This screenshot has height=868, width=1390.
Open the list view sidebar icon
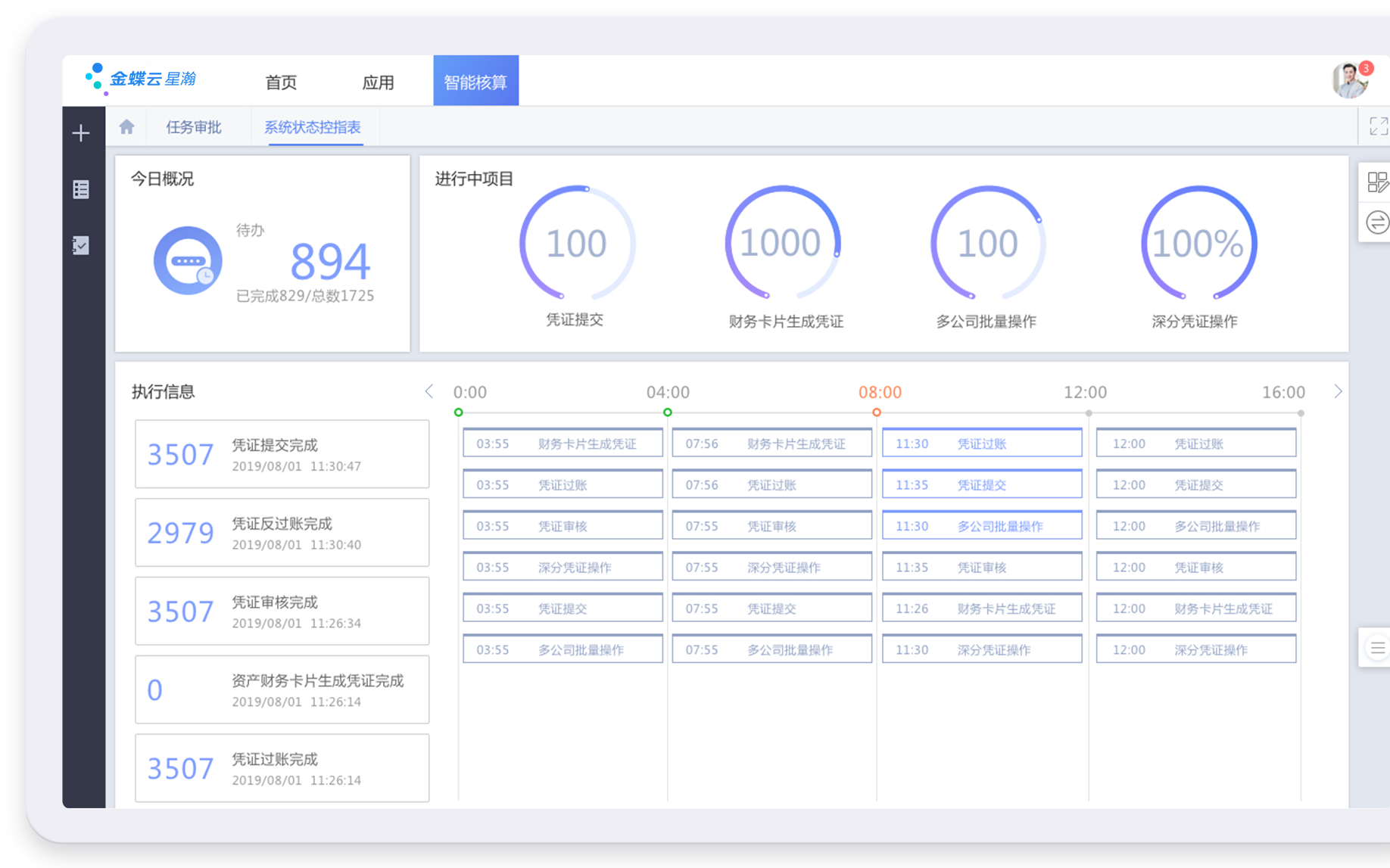click(81, 189)
